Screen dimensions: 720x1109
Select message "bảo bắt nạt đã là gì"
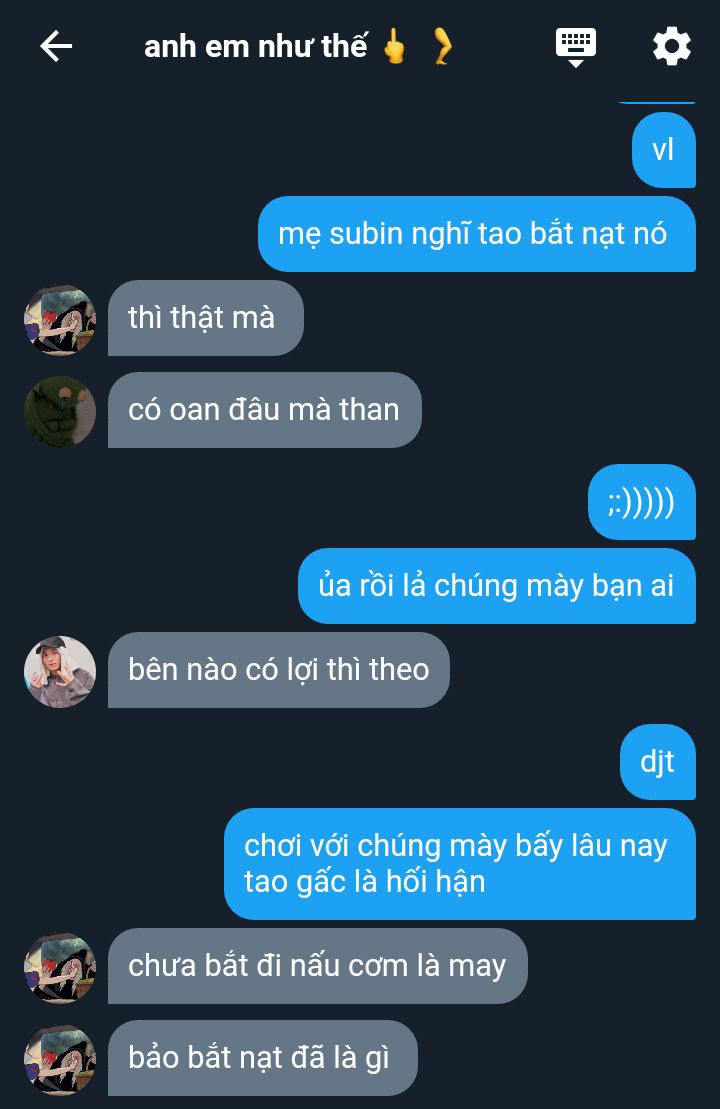[x=262, y=1058]
